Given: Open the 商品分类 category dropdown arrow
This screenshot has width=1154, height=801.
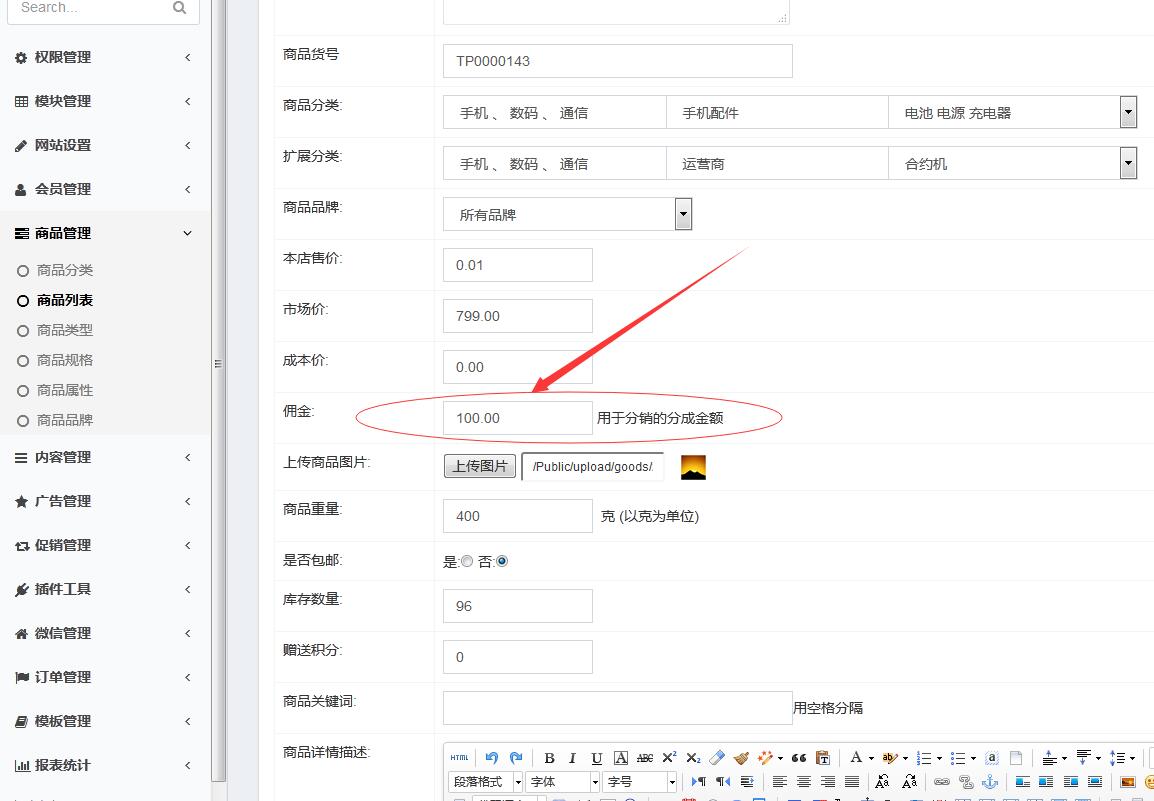Looking at the screenshot, I should (1128, 113).
